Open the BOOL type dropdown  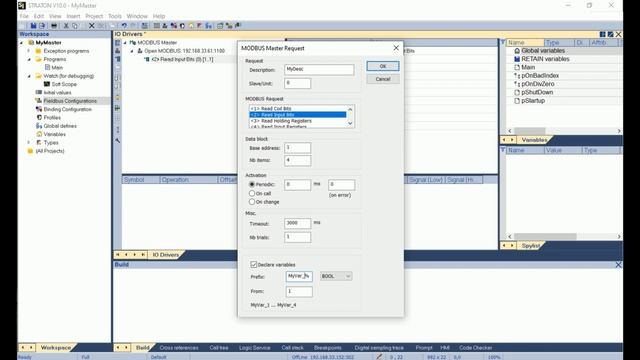pyautogui.click(x=336, y=276)
